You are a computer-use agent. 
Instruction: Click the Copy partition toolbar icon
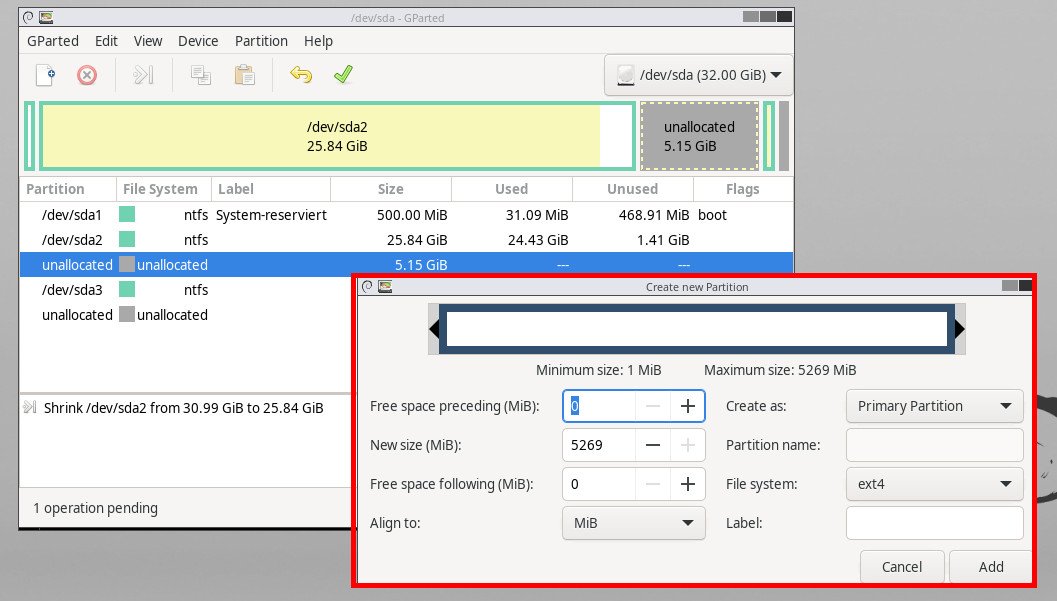pyautogui.click(x=201, y=75)
